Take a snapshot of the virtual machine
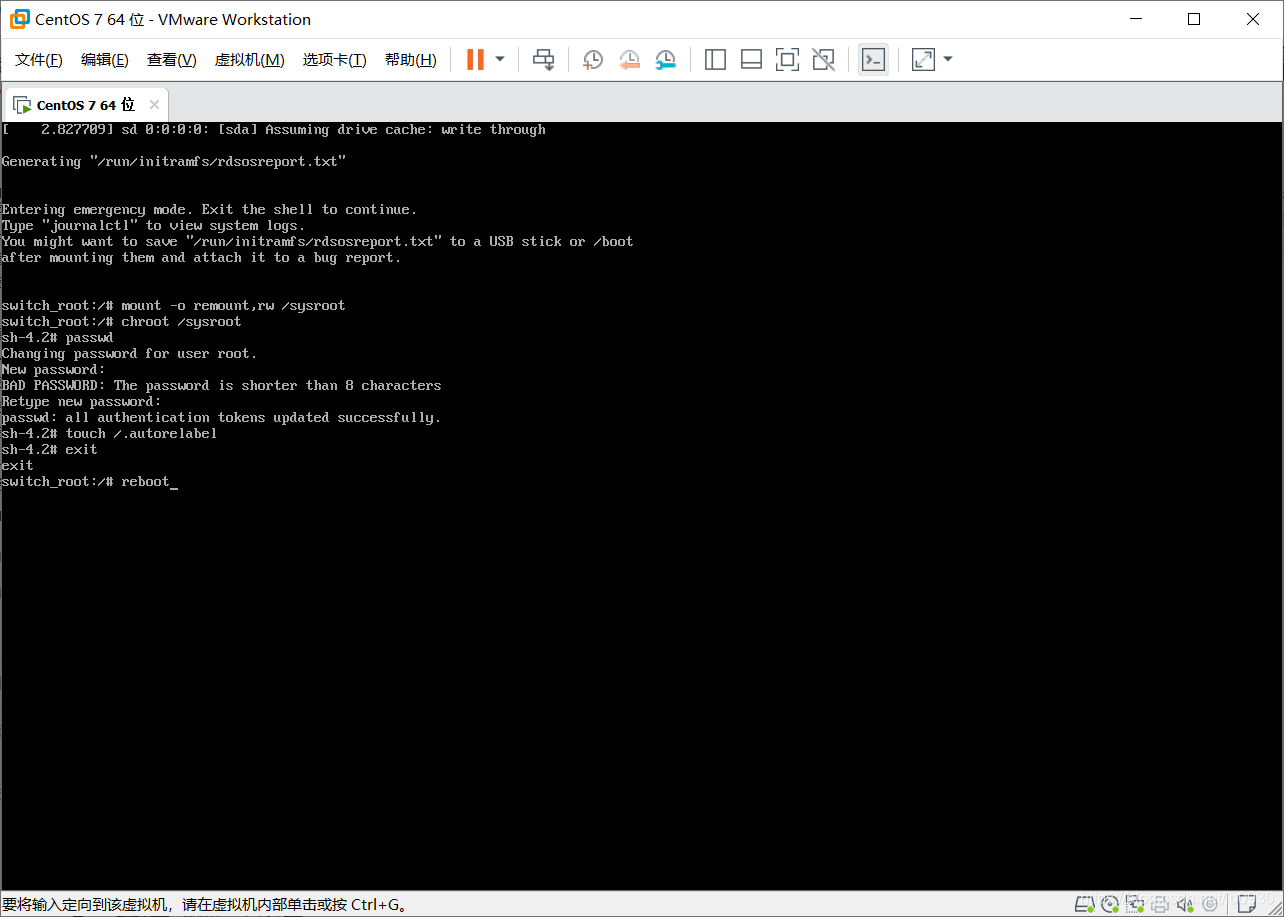1284x917 pixels. point(593,60)
